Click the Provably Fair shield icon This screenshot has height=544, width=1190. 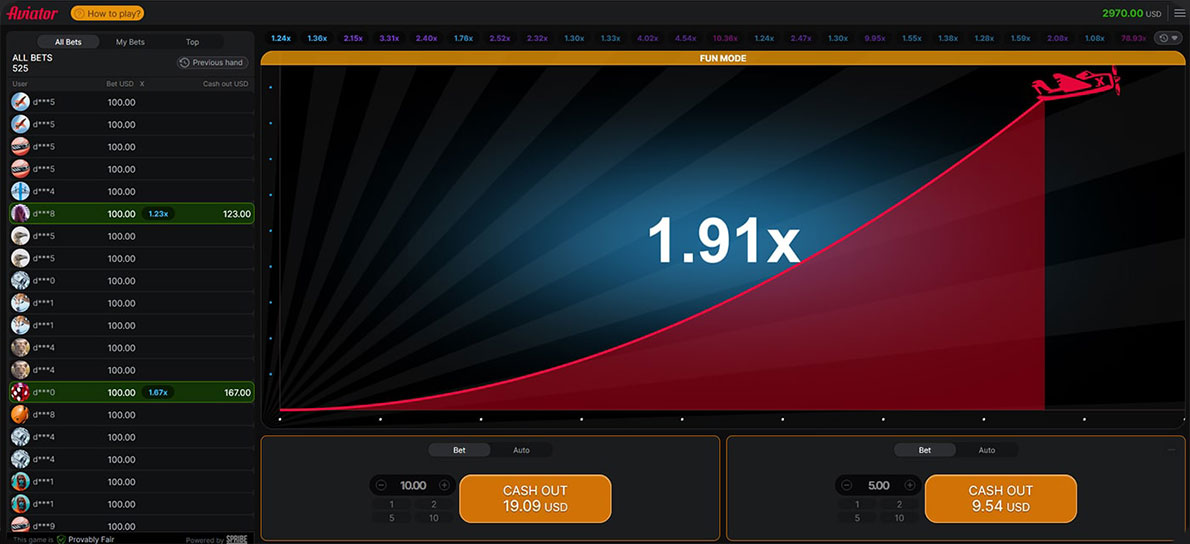(61, 539)
